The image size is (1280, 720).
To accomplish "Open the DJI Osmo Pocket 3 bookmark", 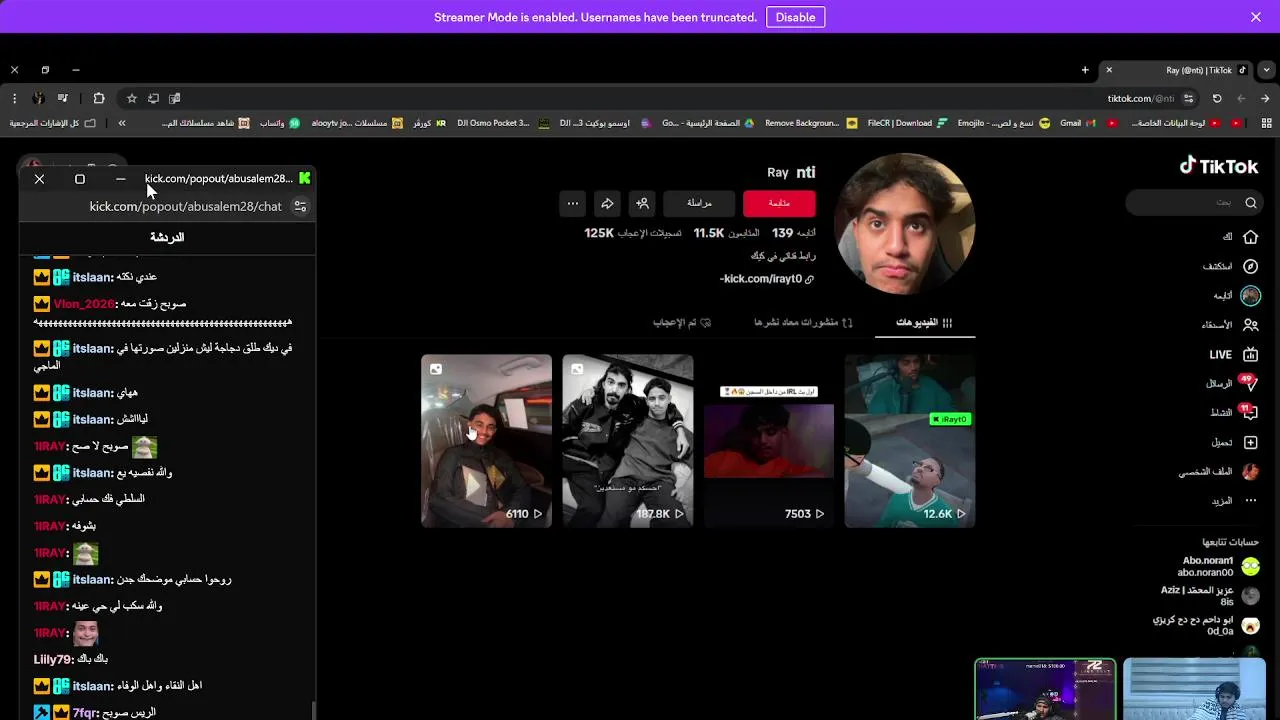I will (503, 123).
